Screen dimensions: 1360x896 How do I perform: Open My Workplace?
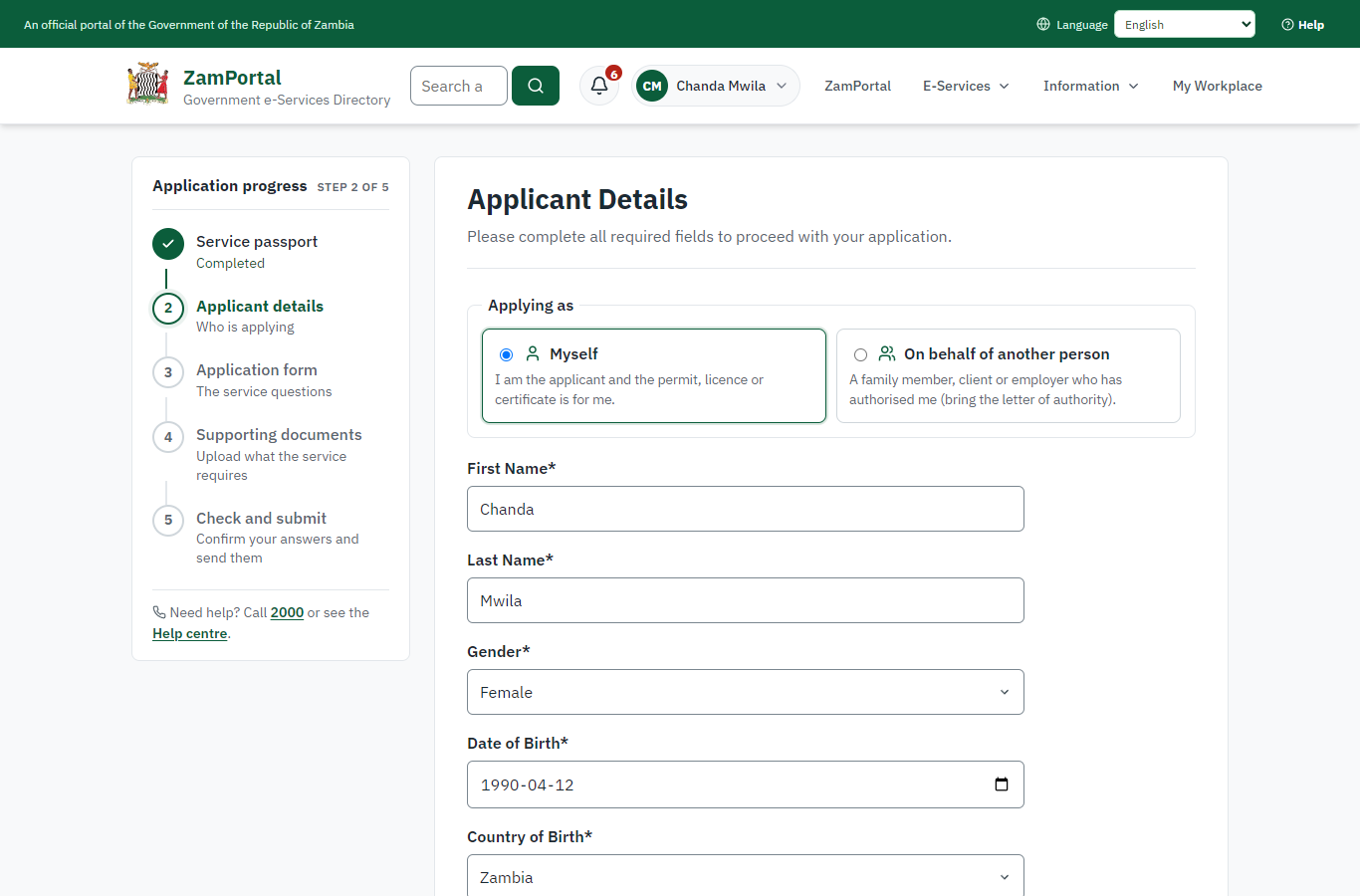[1218, 86]
